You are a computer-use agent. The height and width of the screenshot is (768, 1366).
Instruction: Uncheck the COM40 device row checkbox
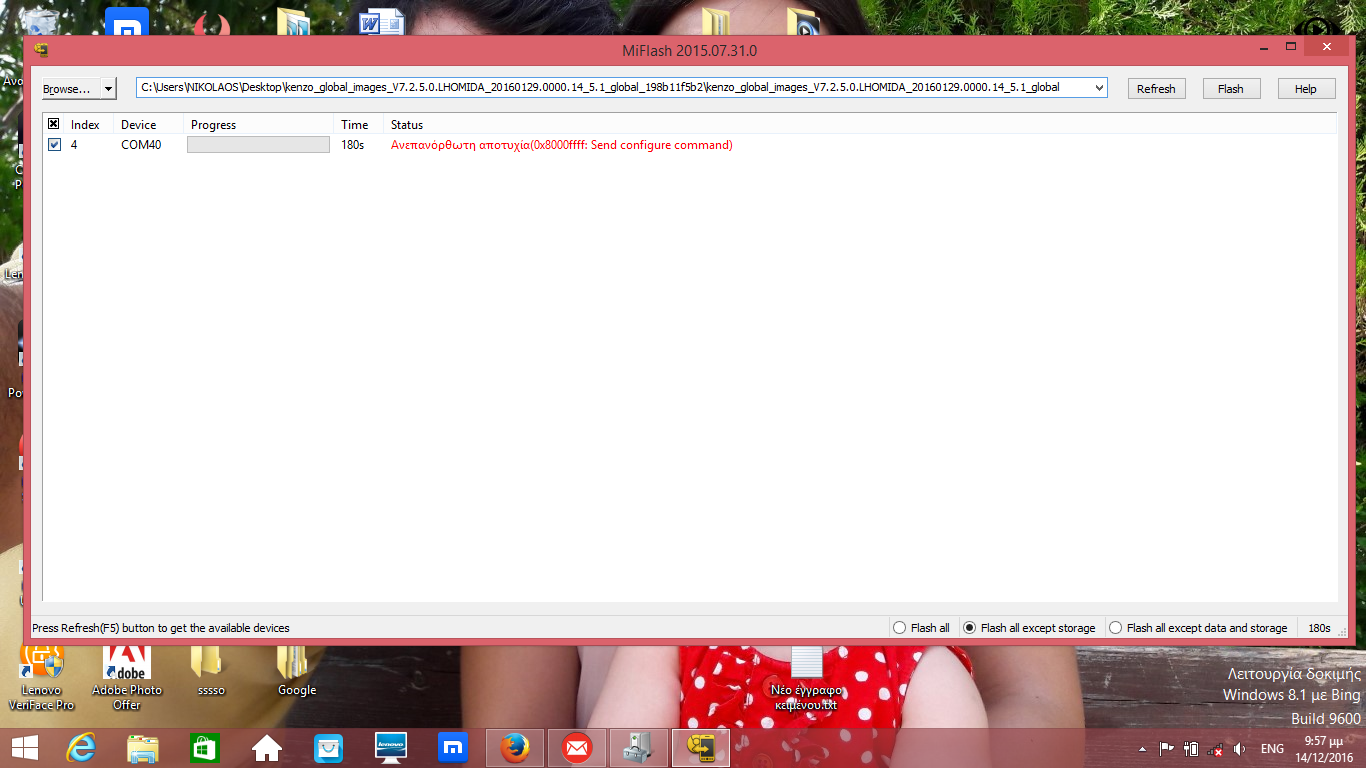55,145
